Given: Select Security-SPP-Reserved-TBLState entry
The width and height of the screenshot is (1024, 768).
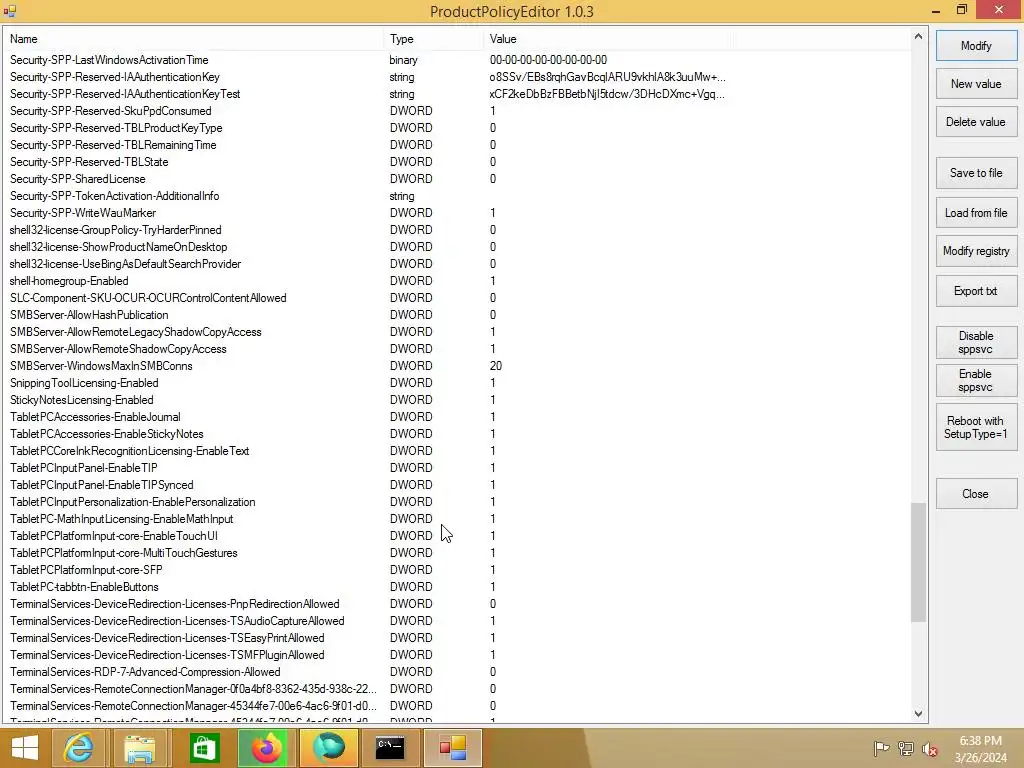Looking at the screenshot, I should (x=457, y=162).
